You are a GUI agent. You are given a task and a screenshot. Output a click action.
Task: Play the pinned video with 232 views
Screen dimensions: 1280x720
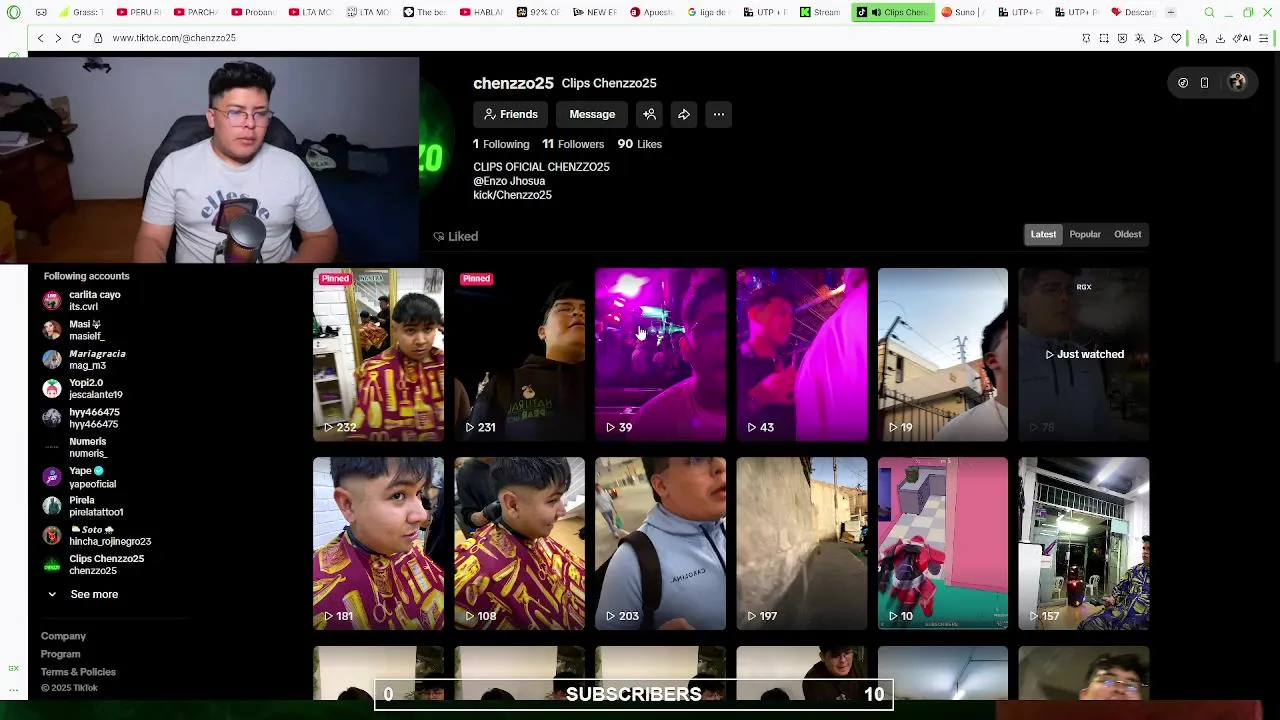click(x=378, y=354)
